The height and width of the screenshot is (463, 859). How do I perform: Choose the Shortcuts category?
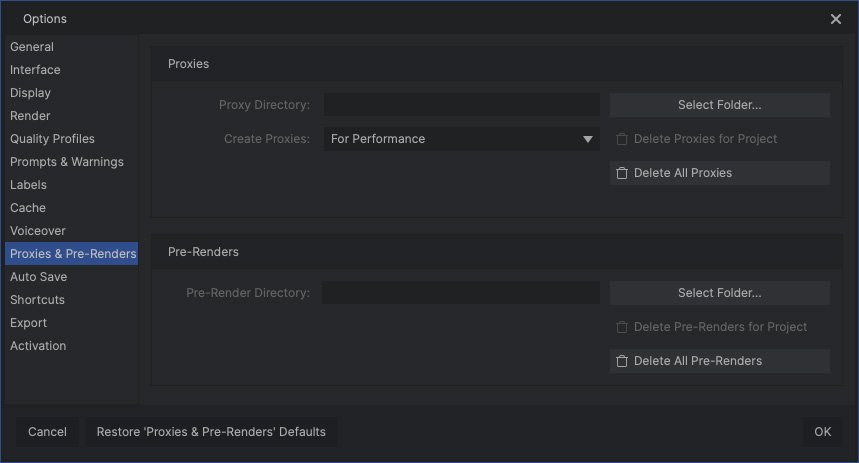tap(37, 300)
